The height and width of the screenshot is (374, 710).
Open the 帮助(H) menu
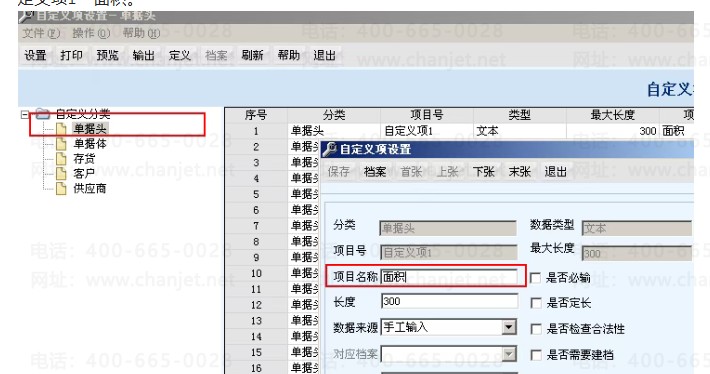[141, 34]
